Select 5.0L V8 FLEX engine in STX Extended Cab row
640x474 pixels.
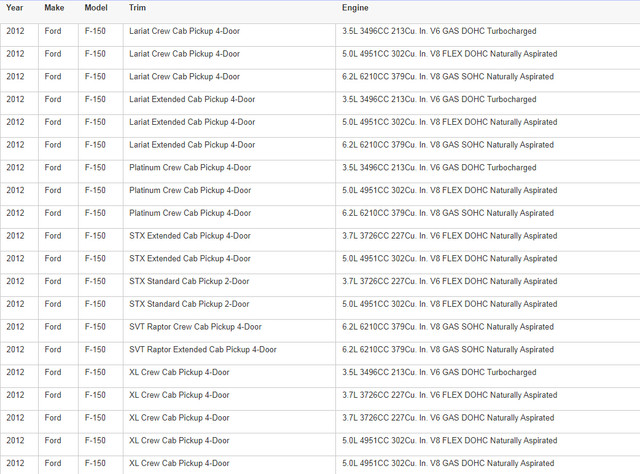click(449, 258)
